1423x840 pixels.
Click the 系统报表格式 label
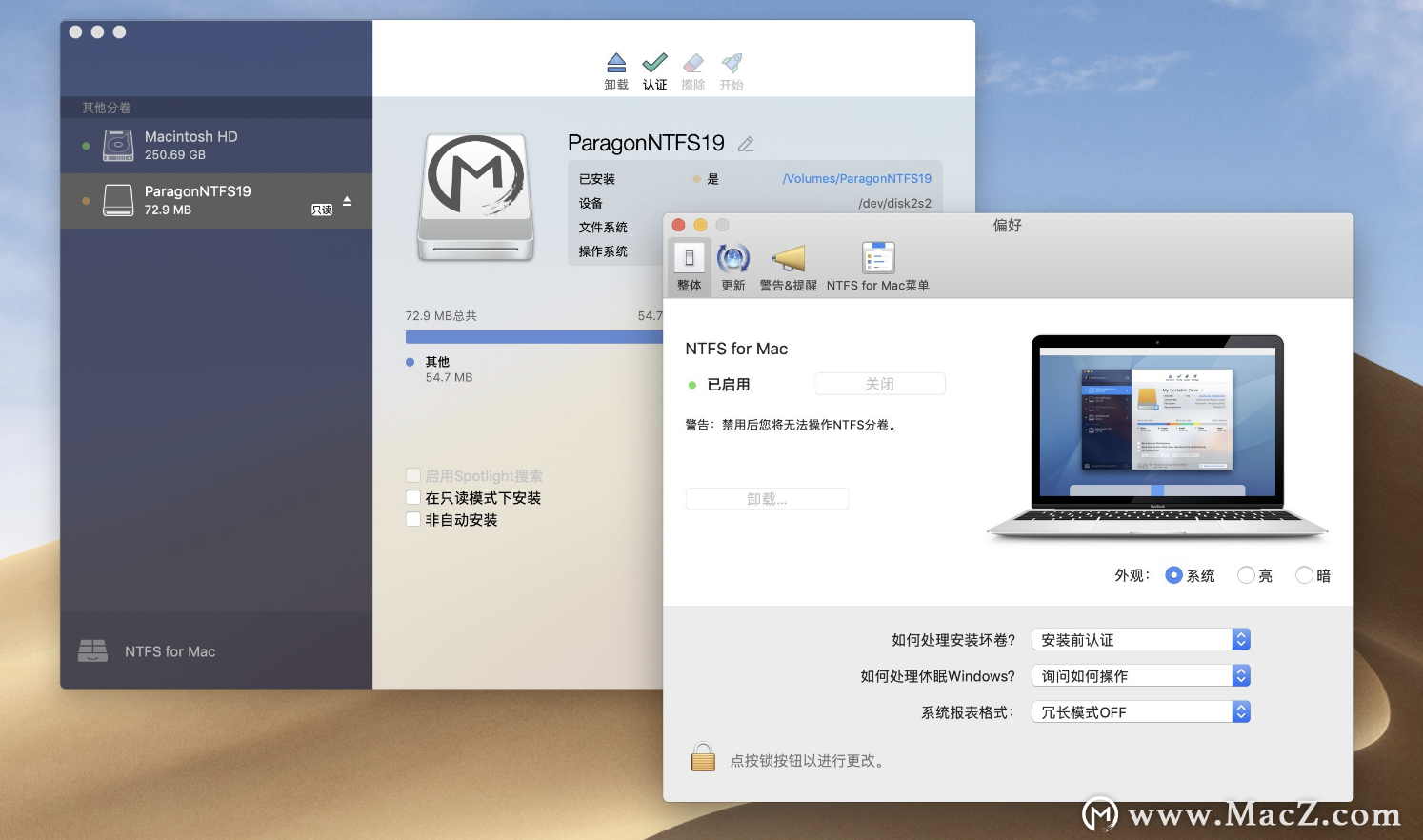click(968, 712)
